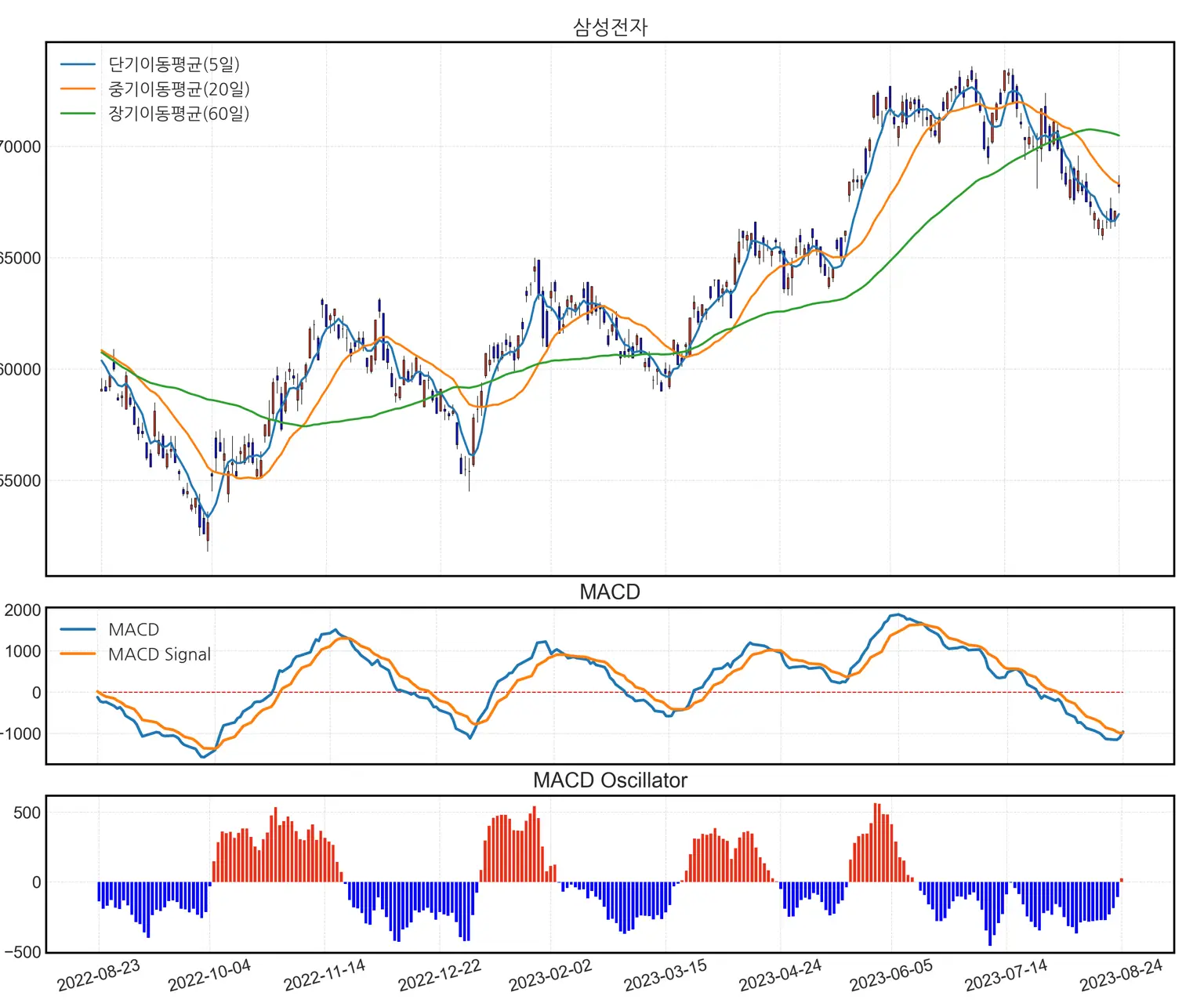Select the 장기이동평균(60일) legend label
1204x1003 pixels.
coord(179,114)
